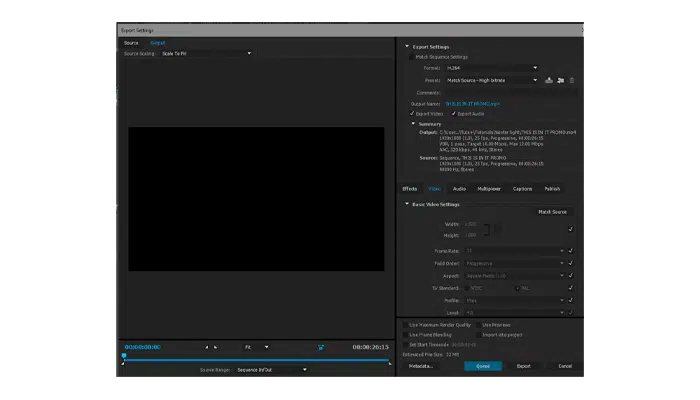
Task: Uncheck match source for Field Order
Action: click(x=571, y=263)
